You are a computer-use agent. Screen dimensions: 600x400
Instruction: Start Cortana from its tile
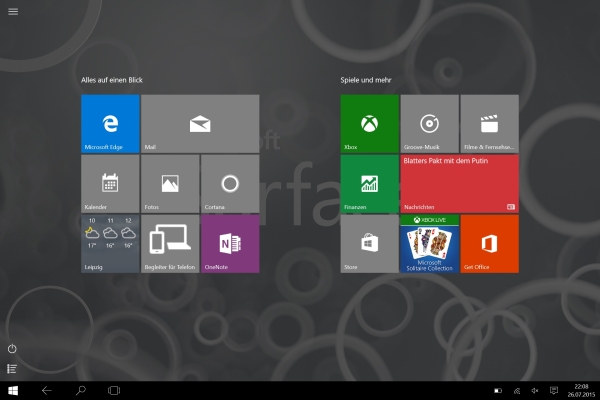[x=230, y=184]
